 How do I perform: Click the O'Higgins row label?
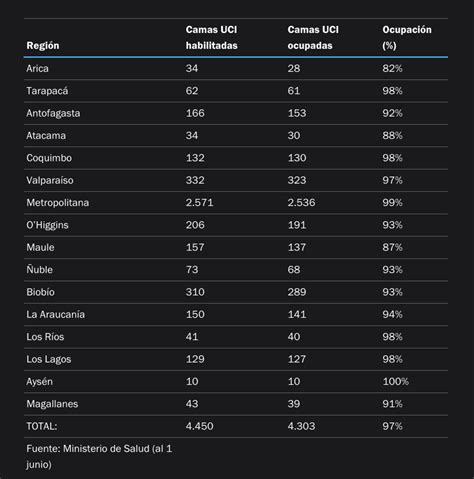coord(47,225)
